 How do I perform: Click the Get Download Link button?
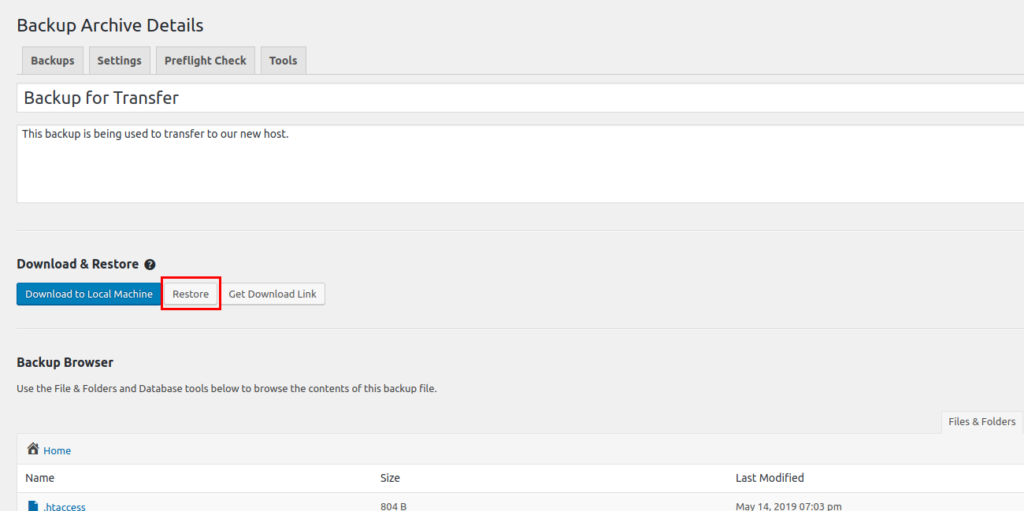273,294
